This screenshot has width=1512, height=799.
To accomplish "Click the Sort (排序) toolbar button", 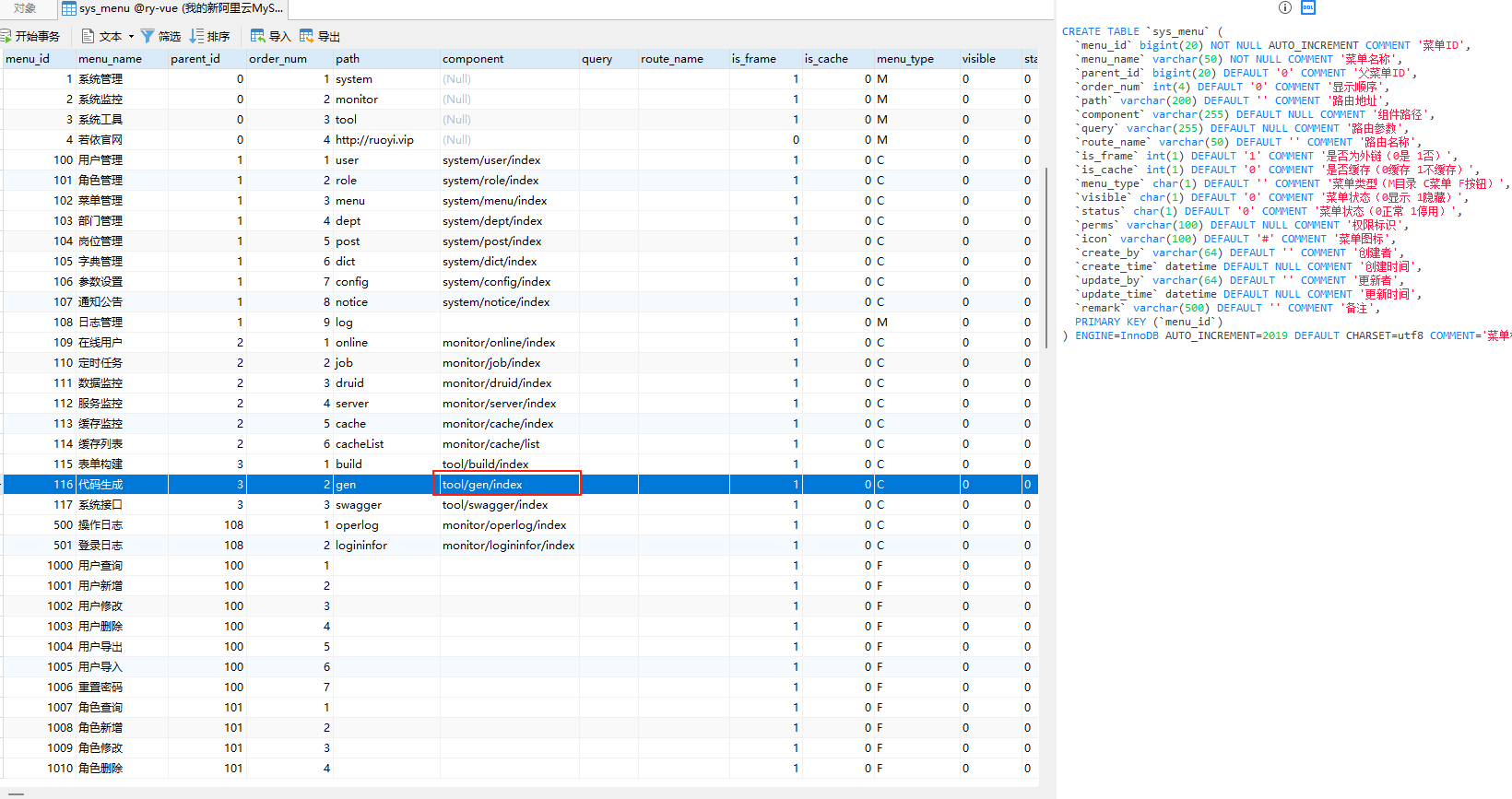I will [209, 36].
